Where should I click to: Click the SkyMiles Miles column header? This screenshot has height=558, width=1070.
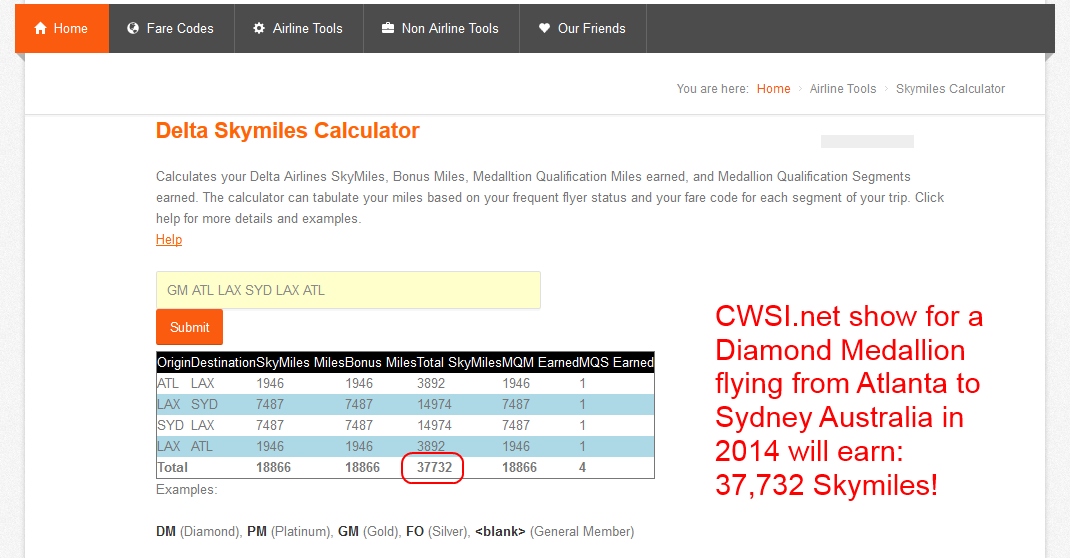click(x=300, y=362)
